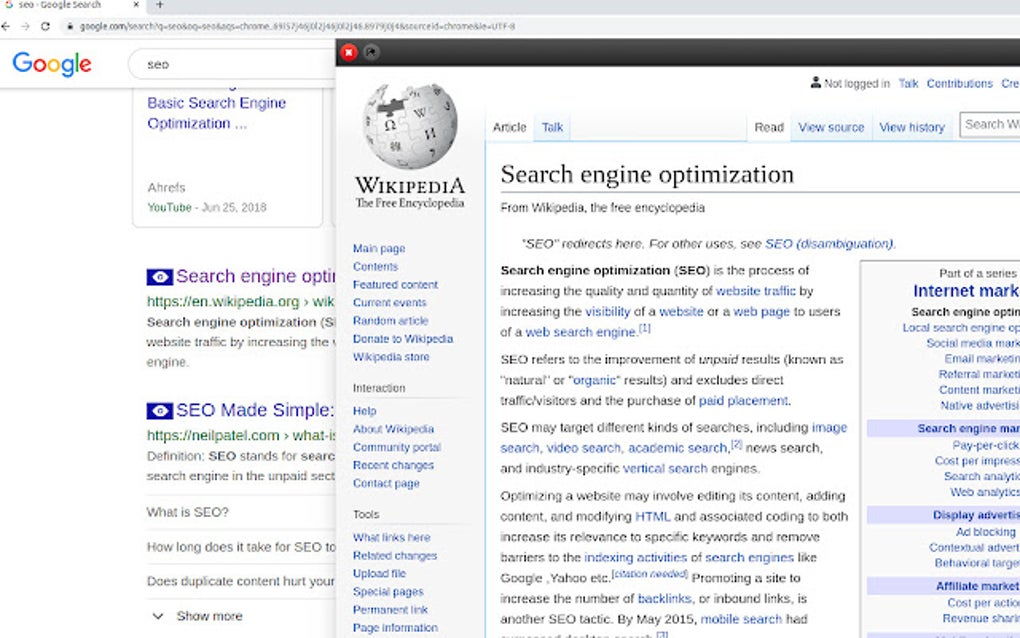Image resolution: width=1020 pixels, height=638 pixels.
Task: Click the Not logged in user icon
Action: click(815, 83)
